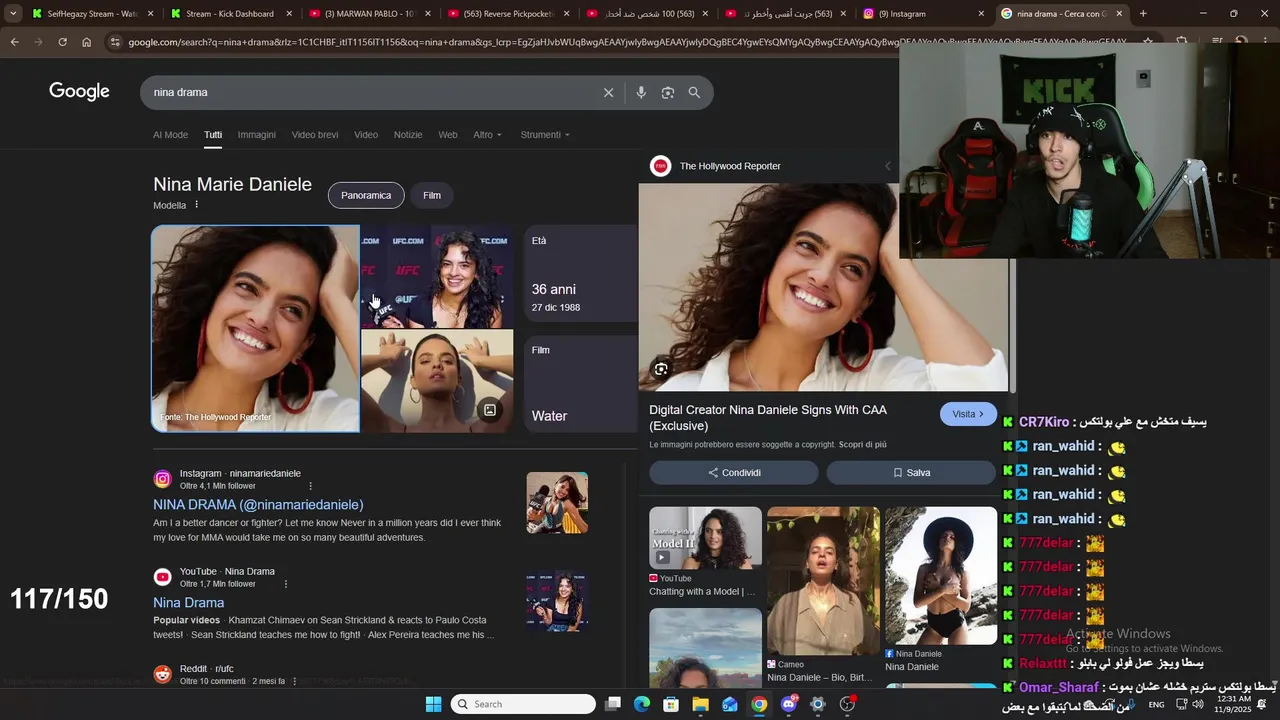Open options menu for YouTube Nina Drama result
The image size is (1280, 720).
(x=286, y=584)
